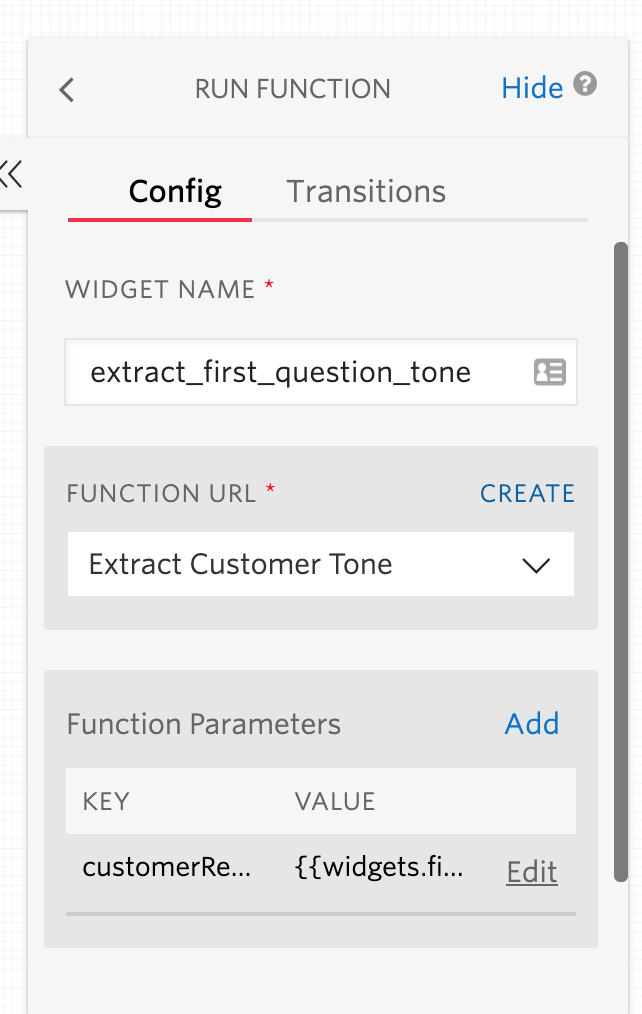Click the Function URL dropdown arrow
642x1014 pixels.
coord(536,565)
